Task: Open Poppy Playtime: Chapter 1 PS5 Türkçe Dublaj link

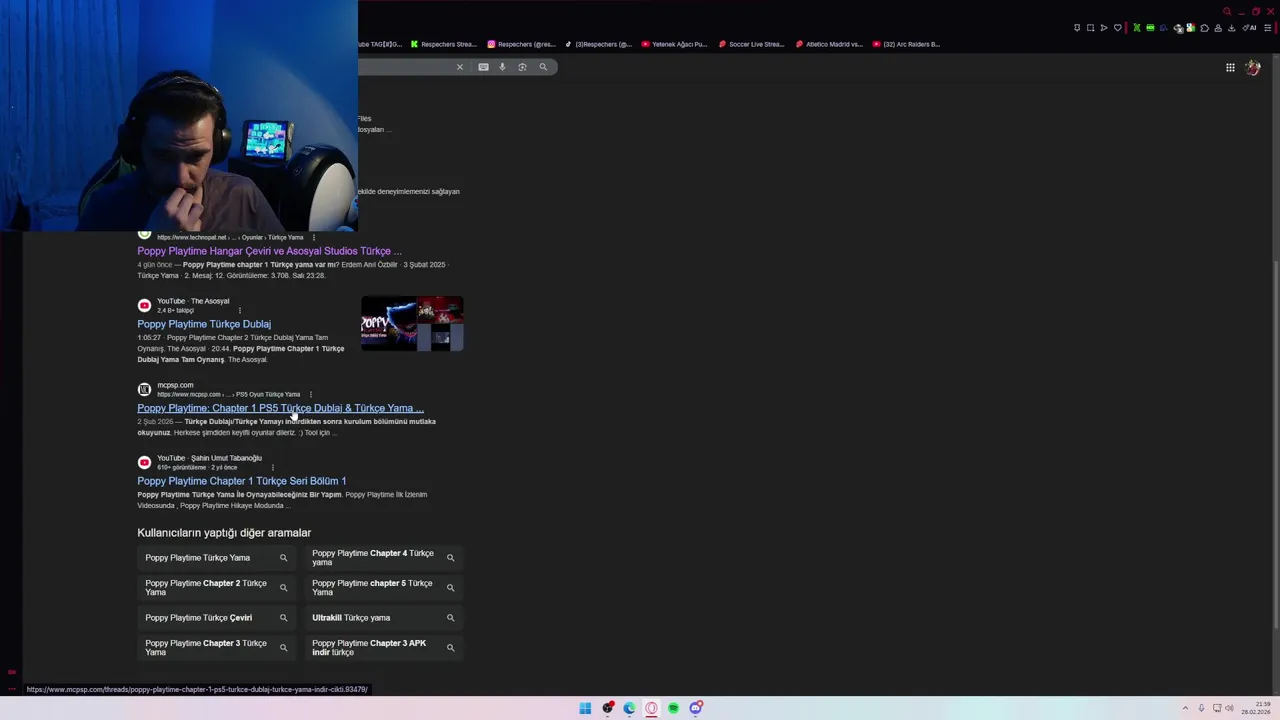Action: pos(280,408)
